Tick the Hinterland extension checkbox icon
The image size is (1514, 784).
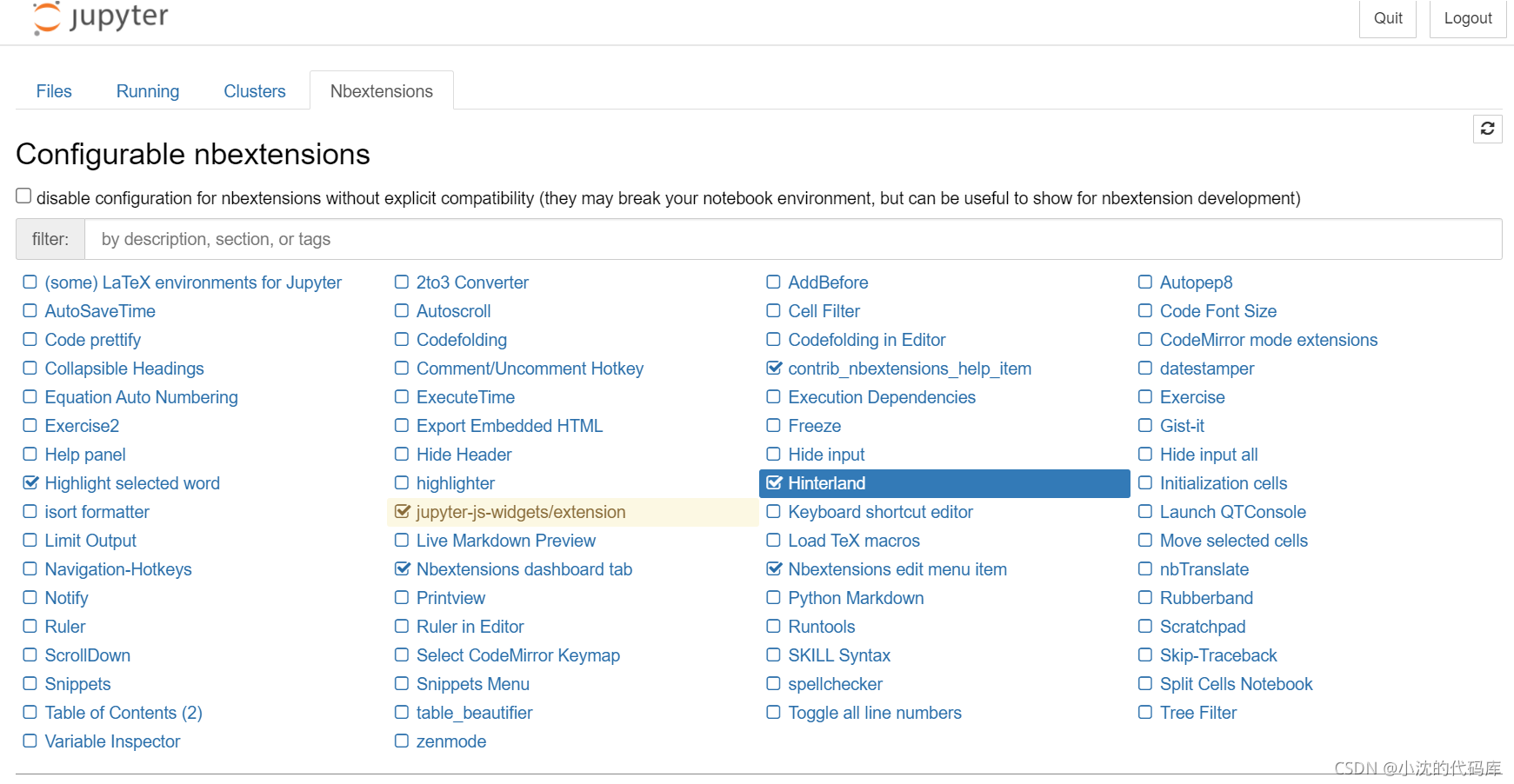tap(774, 483)
